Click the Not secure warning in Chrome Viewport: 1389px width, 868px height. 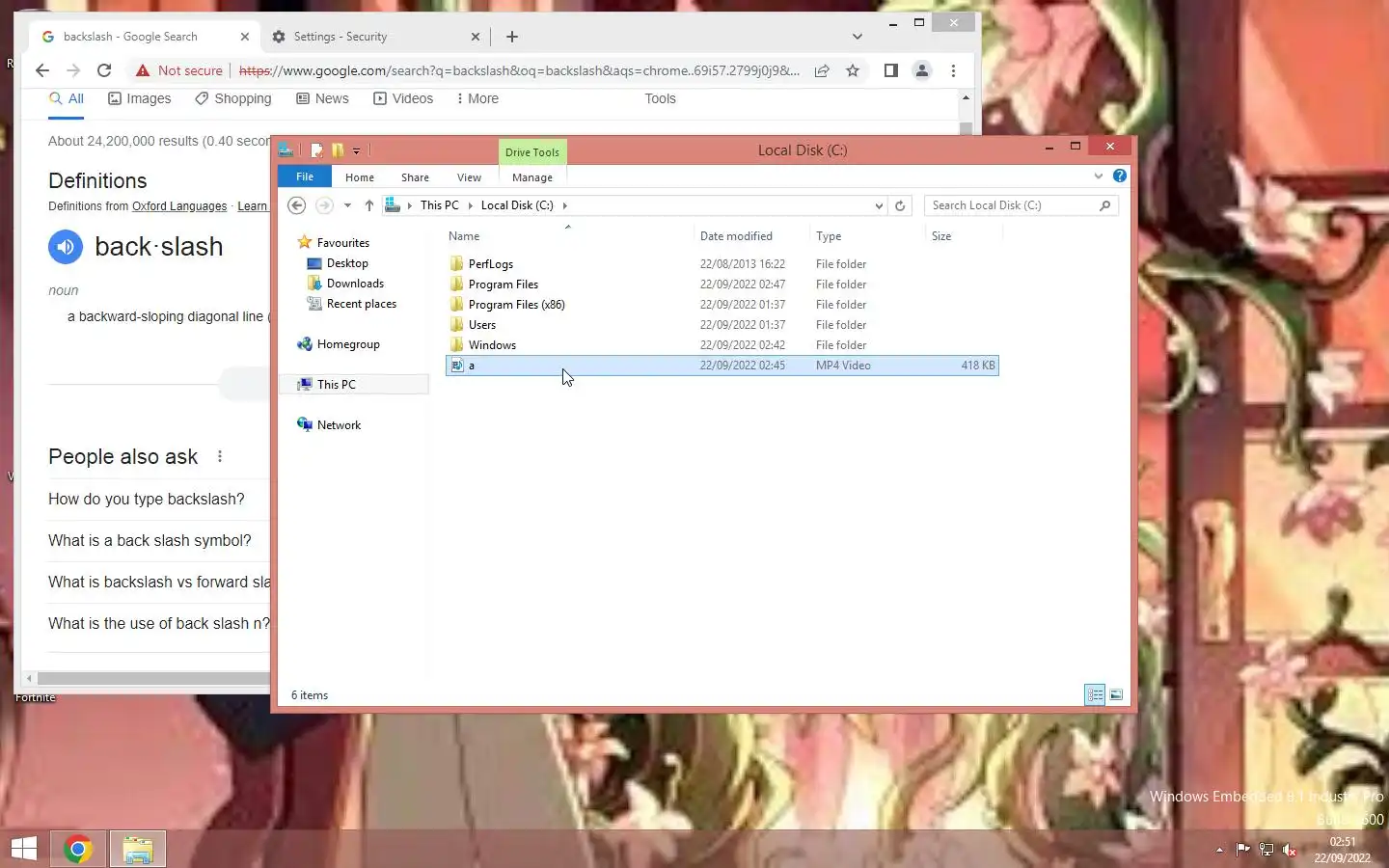(x=179, y=70)
